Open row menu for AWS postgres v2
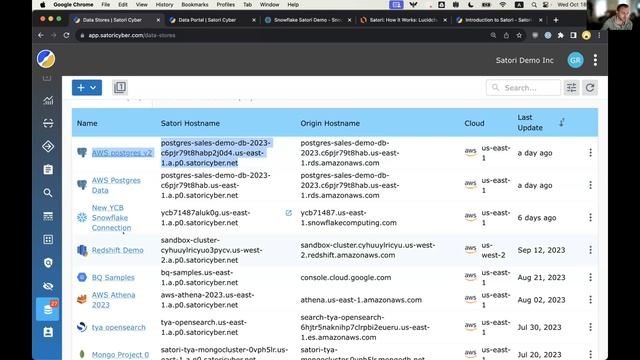This screenshot has height=360, width=640. click(x=590, y=153)
